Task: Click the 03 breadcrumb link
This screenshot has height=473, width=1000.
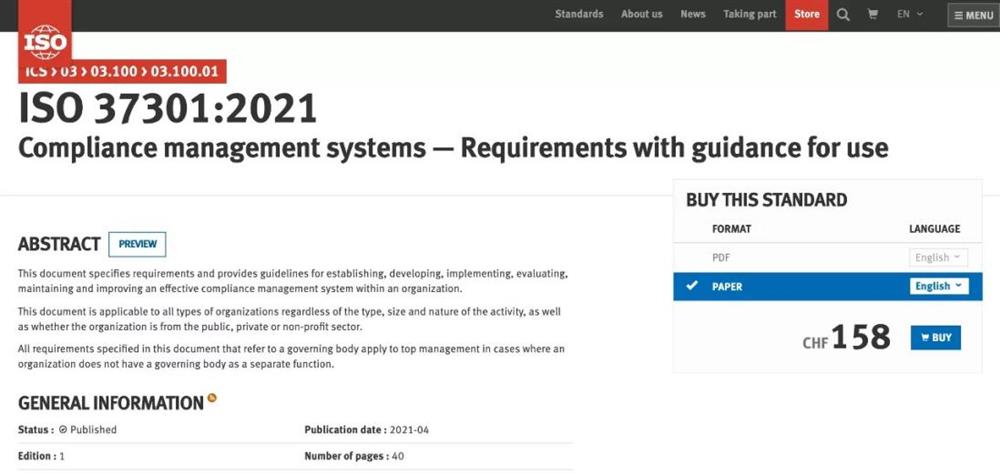Action: (x=68, y=71)
